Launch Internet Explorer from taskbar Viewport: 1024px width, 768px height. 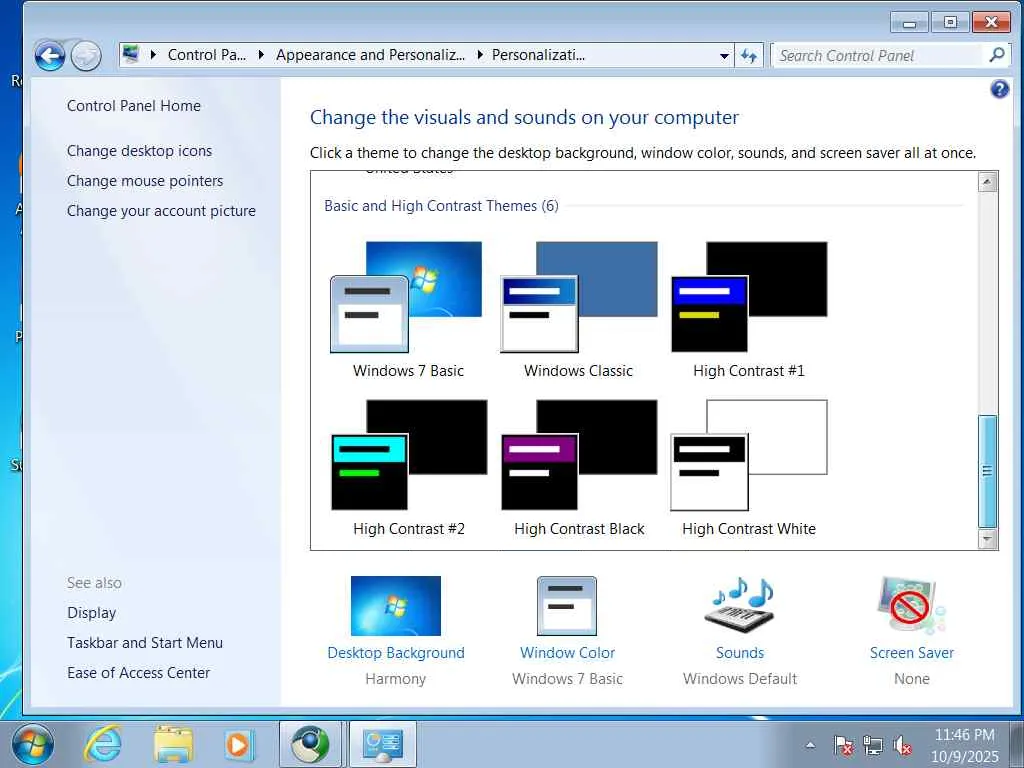point(104,744)
